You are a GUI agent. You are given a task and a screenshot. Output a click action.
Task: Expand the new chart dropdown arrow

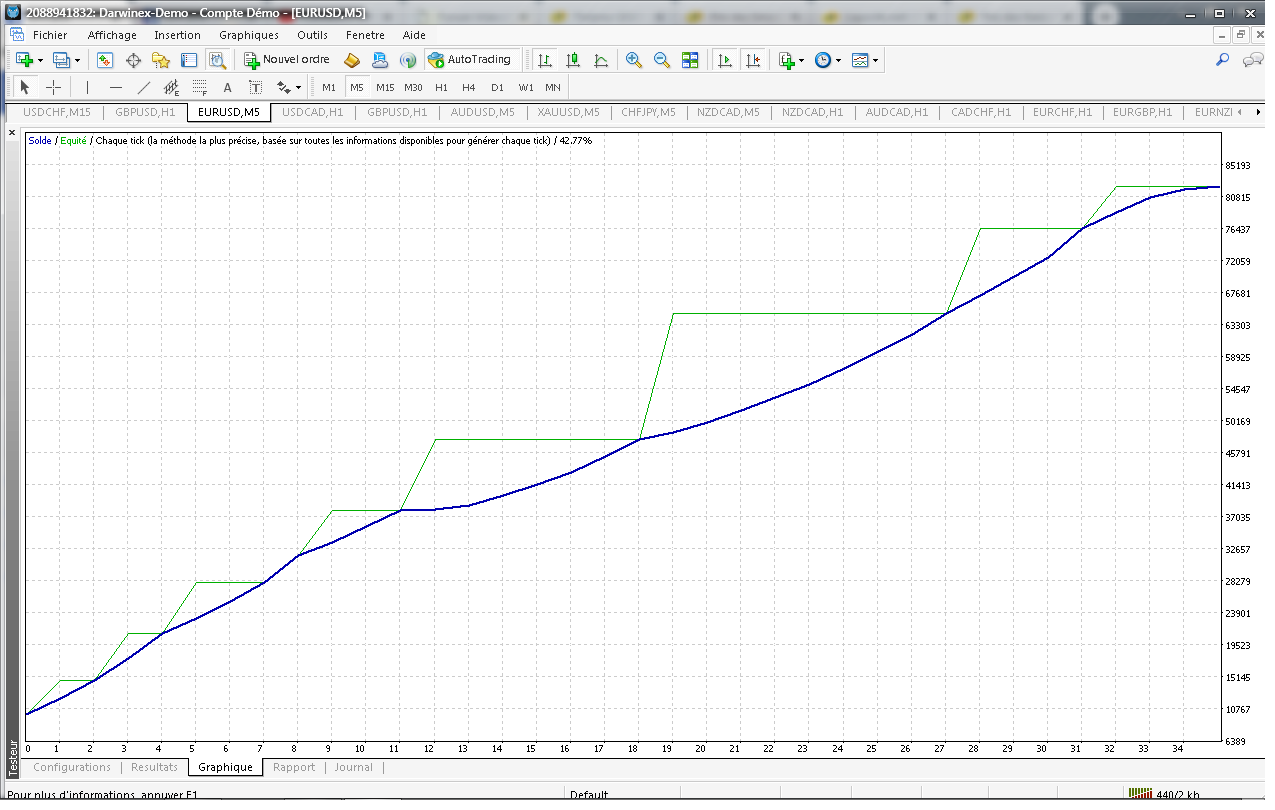click(40, 60)
